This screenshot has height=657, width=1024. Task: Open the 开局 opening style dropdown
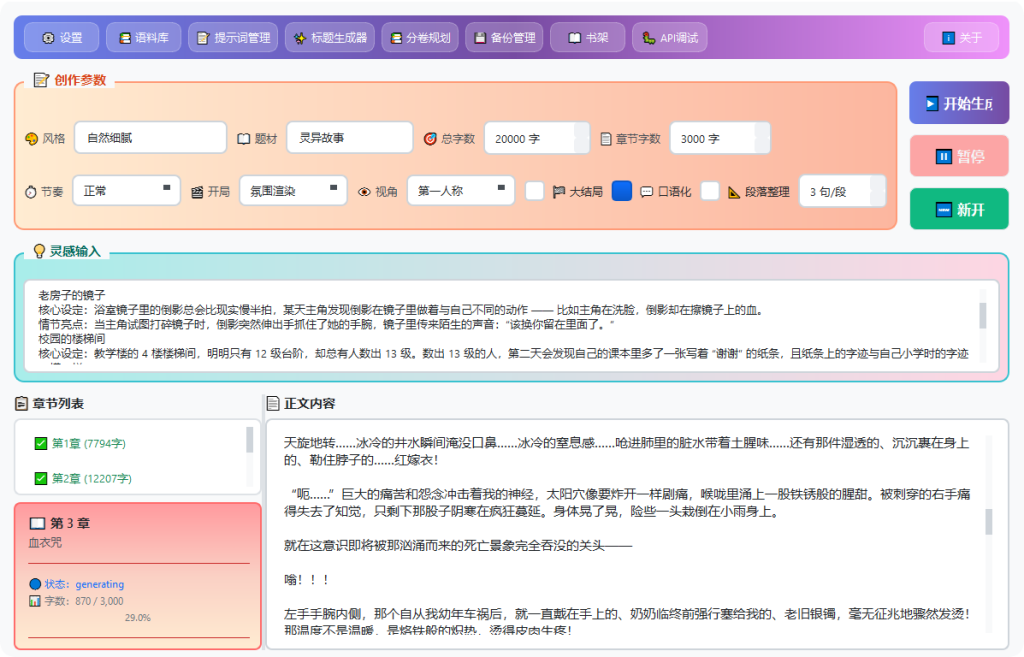pos(293,190)
